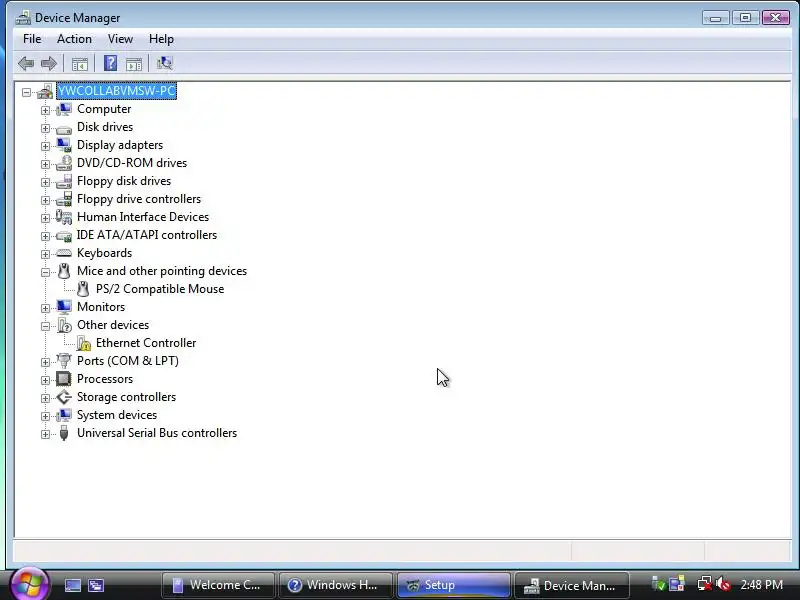Switch to Welcome Center taskbar button
Image resolution: width=800 pixels, height=600 pixels.
(218, 585)
